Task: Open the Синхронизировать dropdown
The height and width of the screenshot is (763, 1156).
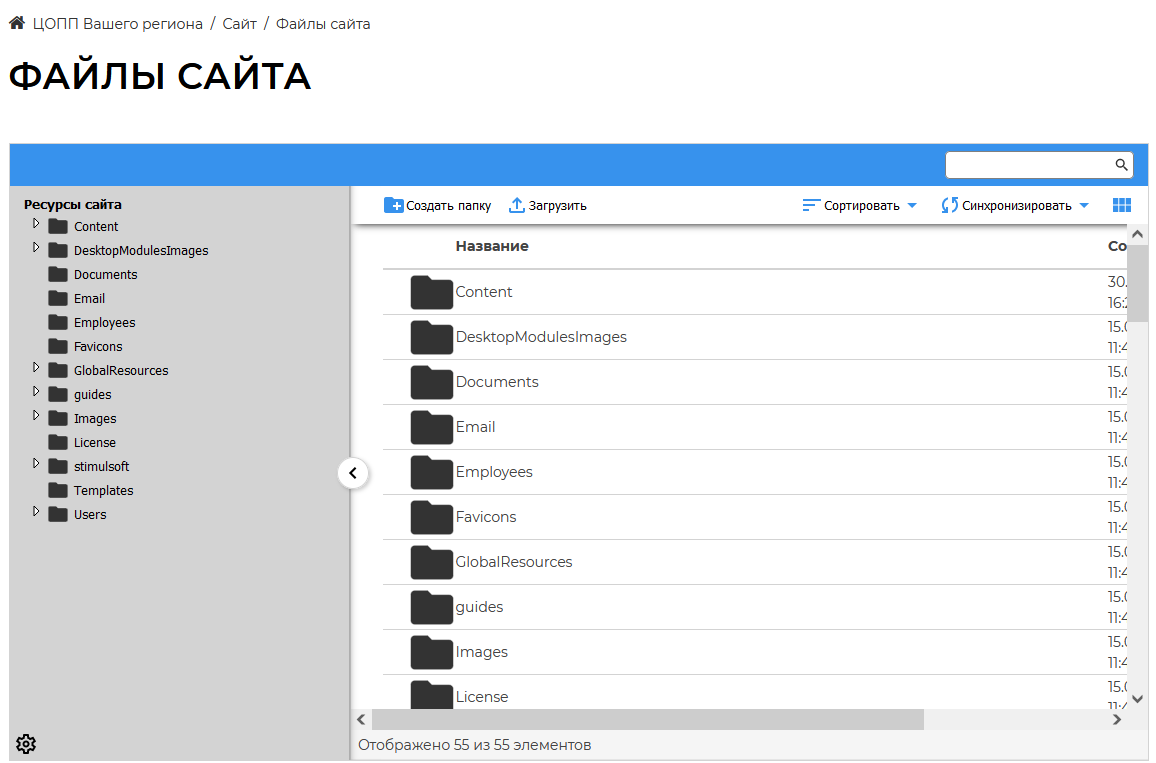Action: tap(1014, 206)
